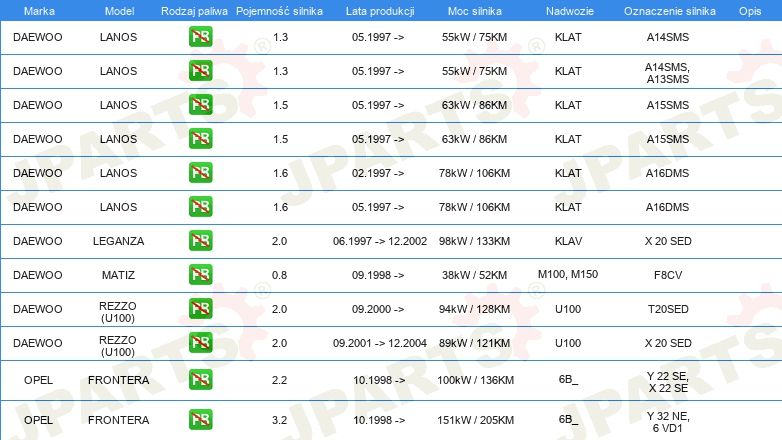The width and height of the screenshot is (782, 440).
Task: Click X 20 SED in the Leganza row
Action: (x=668, y=241)
